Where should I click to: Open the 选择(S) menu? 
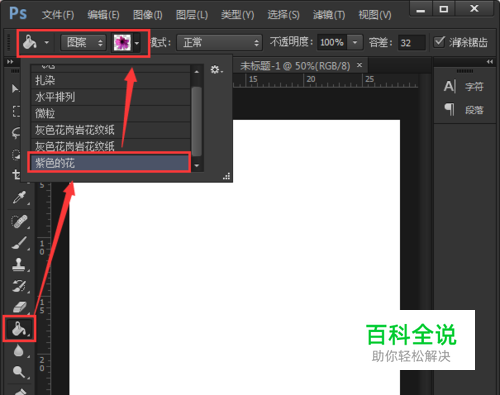[x=283, y=15]
